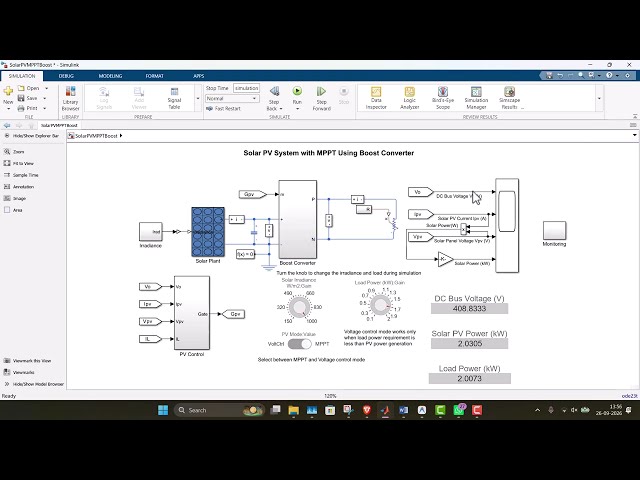Run the simulation
The height and width of the screenshot is (480, 640).
297,91
